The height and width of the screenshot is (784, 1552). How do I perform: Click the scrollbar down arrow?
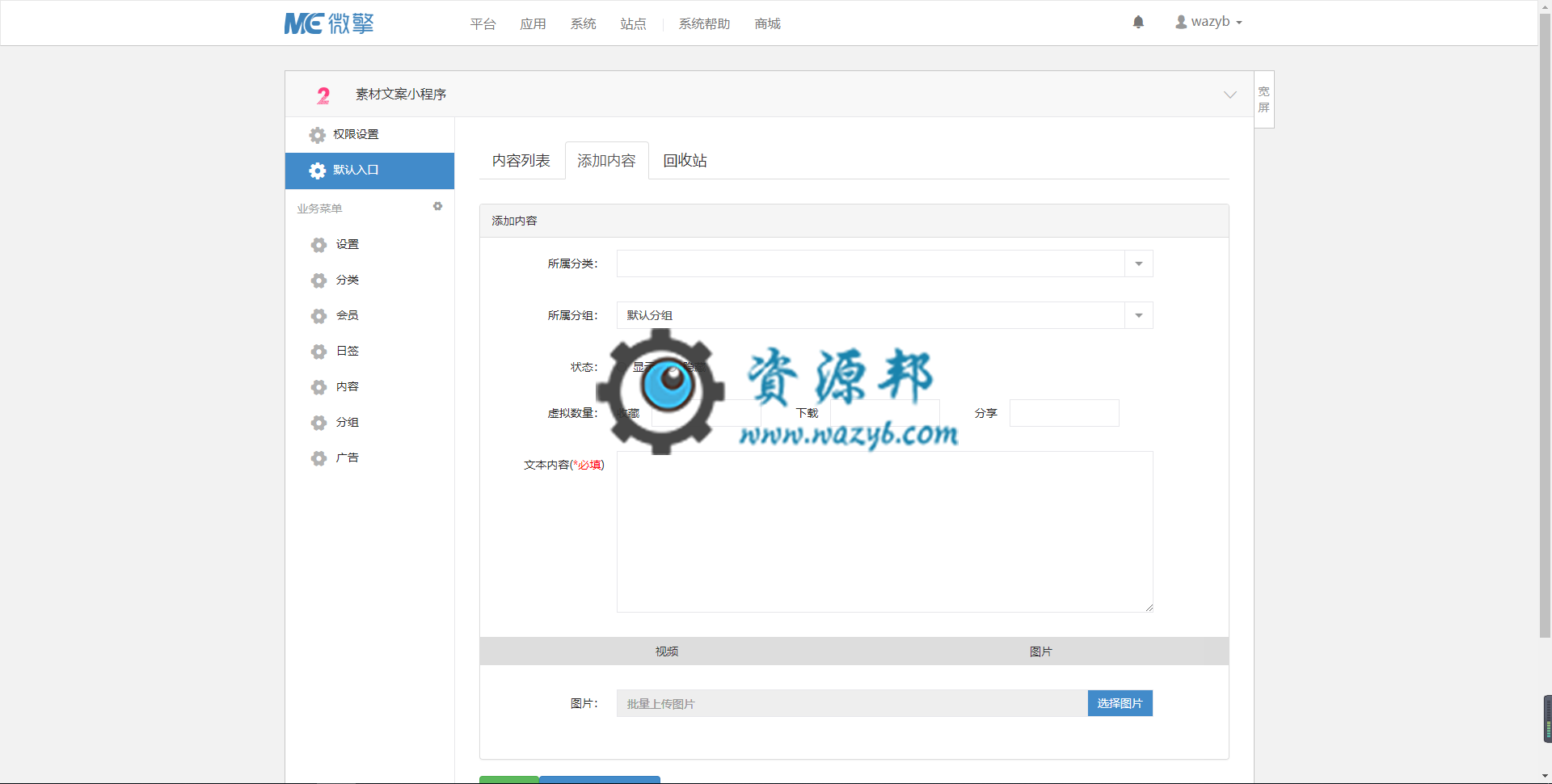click(1545, 777)
